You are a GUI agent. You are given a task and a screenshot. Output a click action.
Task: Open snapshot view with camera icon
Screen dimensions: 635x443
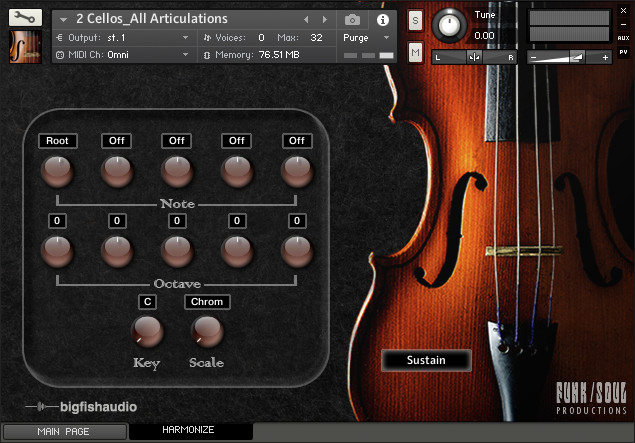click(352, 19)
